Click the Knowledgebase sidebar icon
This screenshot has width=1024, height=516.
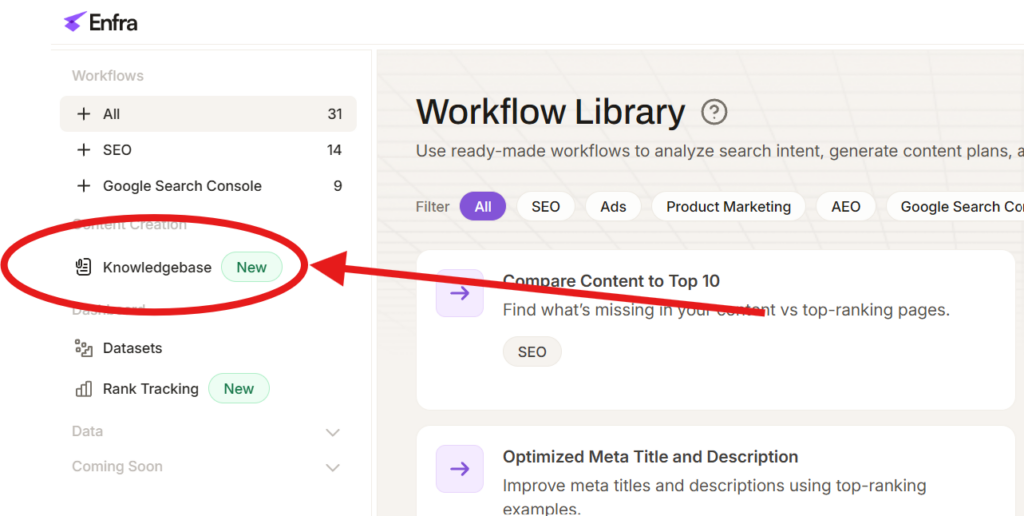(84, 267)
